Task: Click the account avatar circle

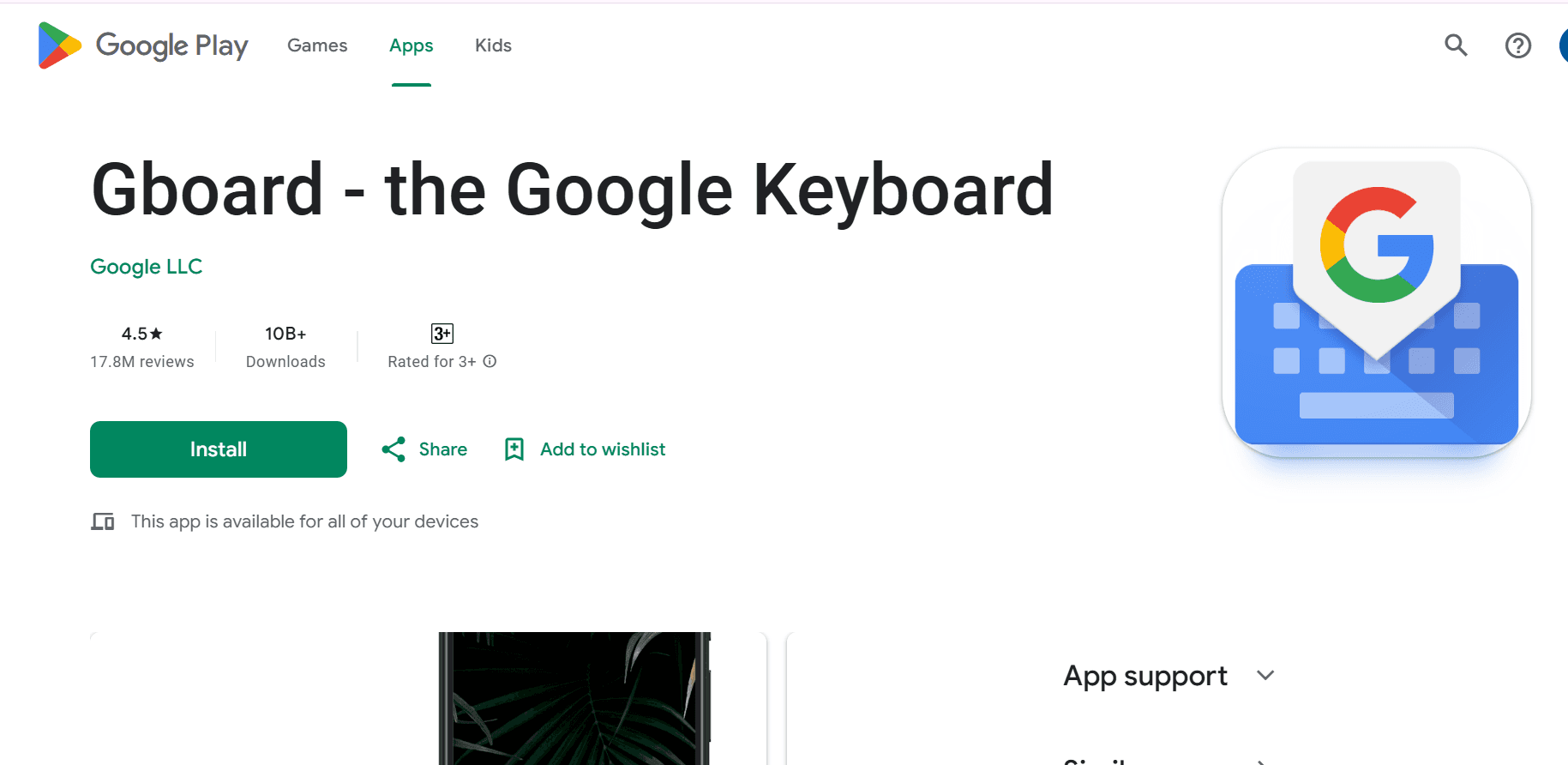Action: tap(1564, 45)
